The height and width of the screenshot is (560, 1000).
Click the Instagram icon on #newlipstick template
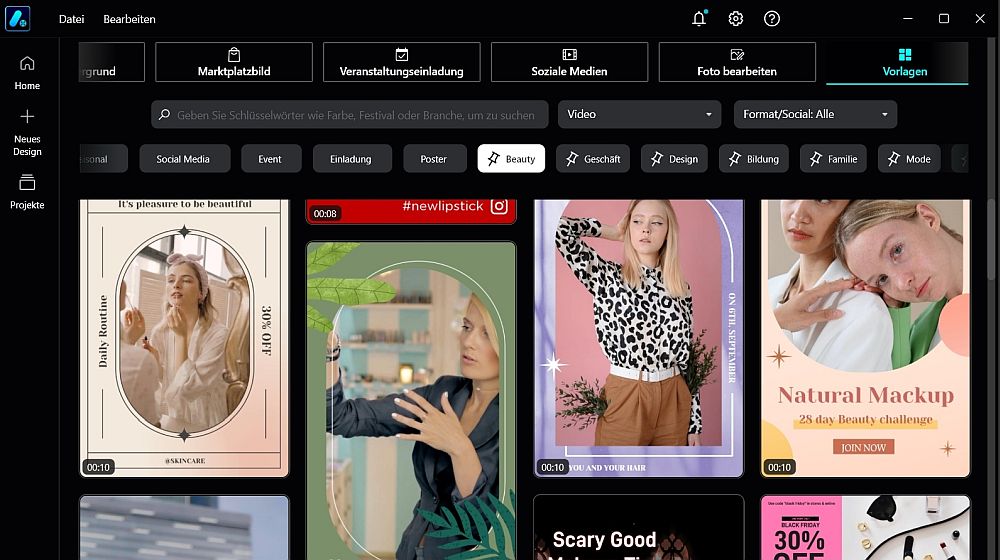pos(499,207)
